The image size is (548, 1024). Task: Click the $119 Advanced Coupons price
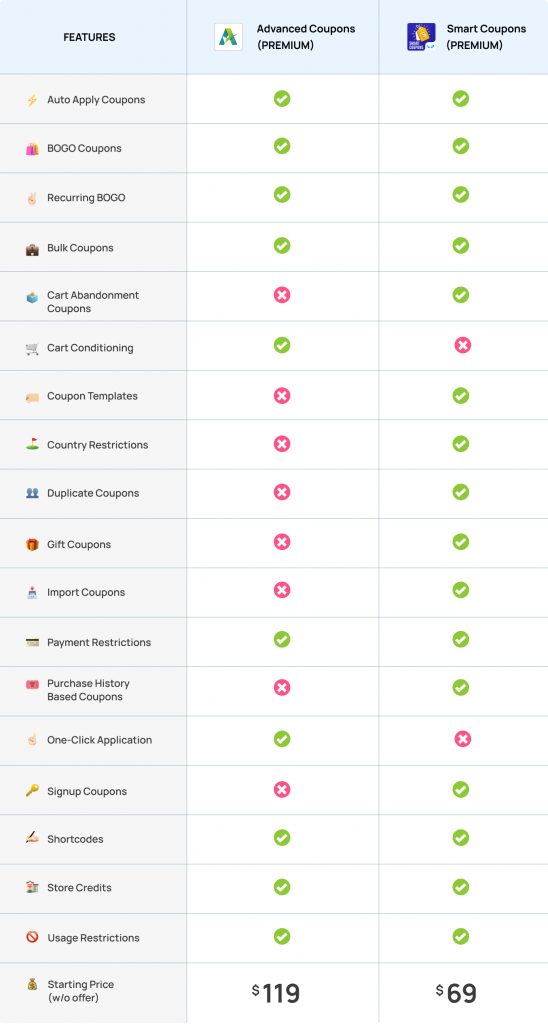click(276, 993)
